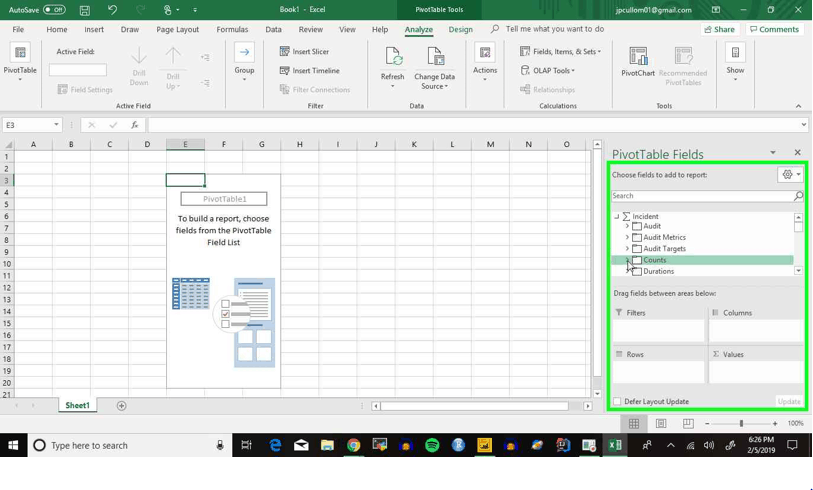
Task: Open the PivotTable options button
Action: (x=20, y=61)
